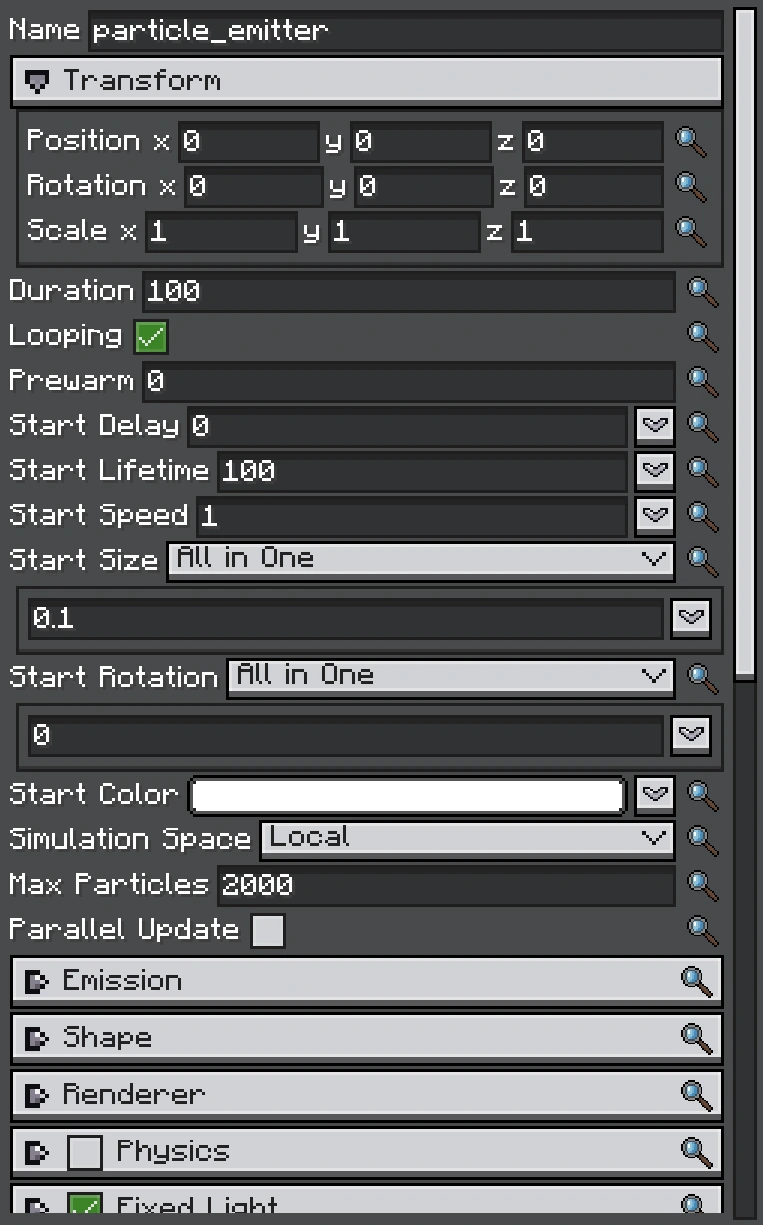Click magnifier icon in Physics header
This screenshot has width=763, height=1225.
(x=696, y=1152)
